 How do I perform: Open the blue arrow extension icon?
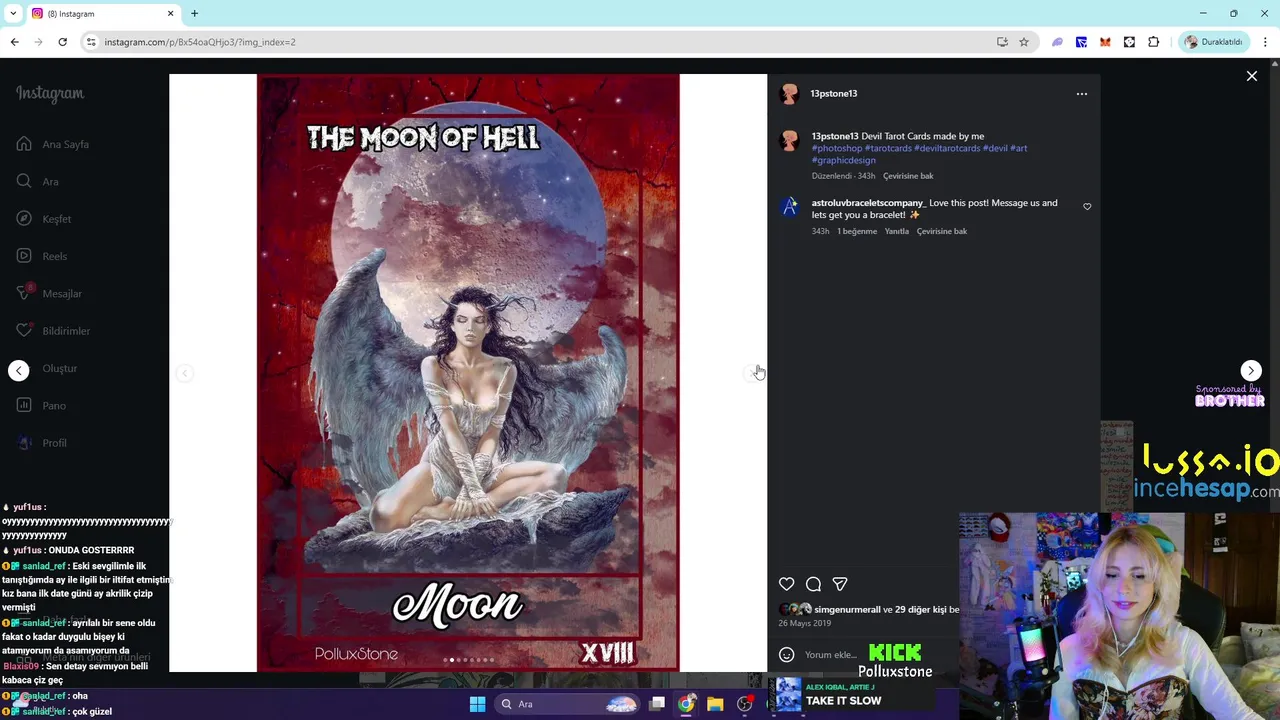(x=1081, y=42)
